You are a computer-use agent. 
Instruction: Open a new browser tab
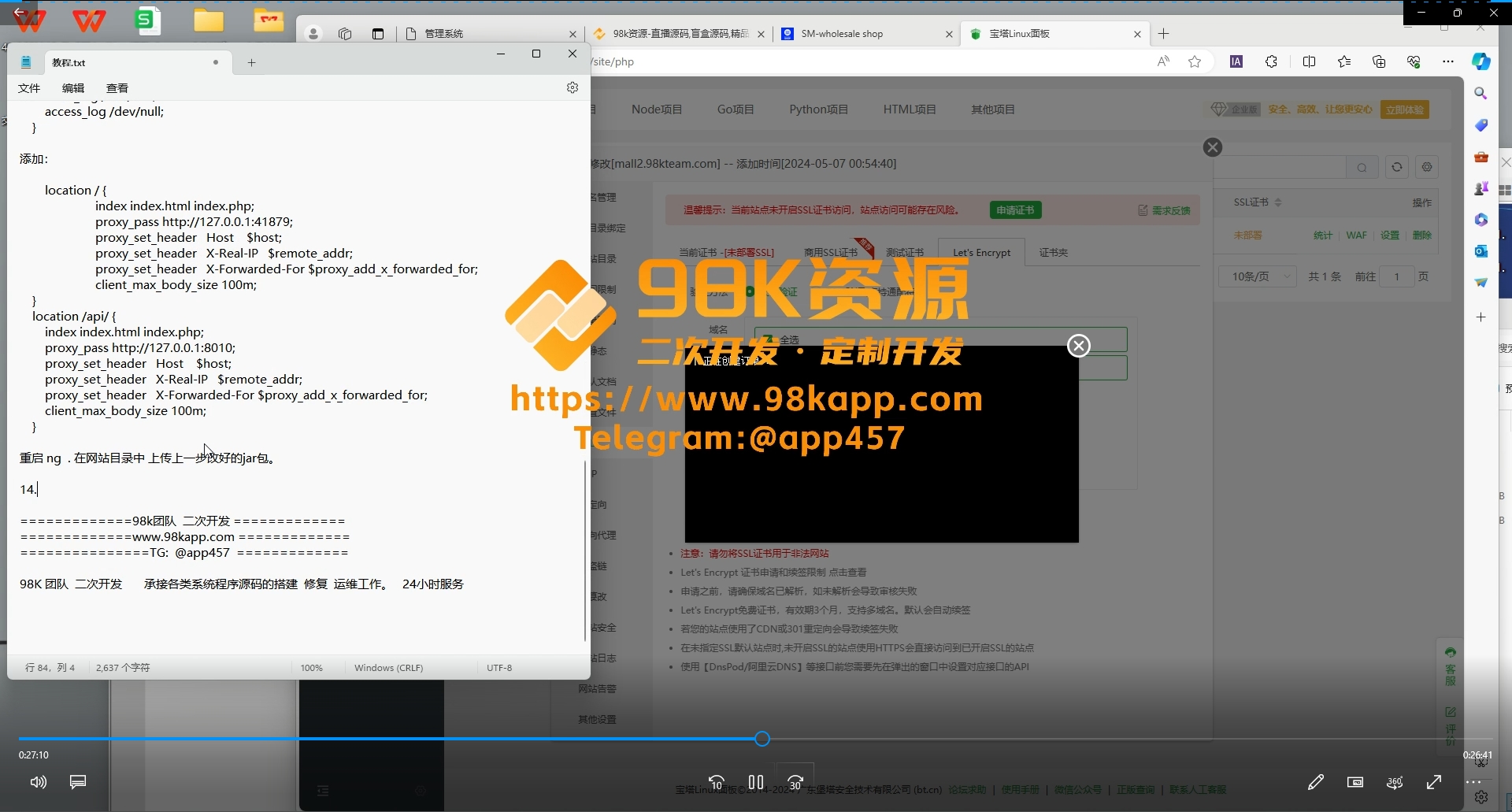pos(1164,34)
